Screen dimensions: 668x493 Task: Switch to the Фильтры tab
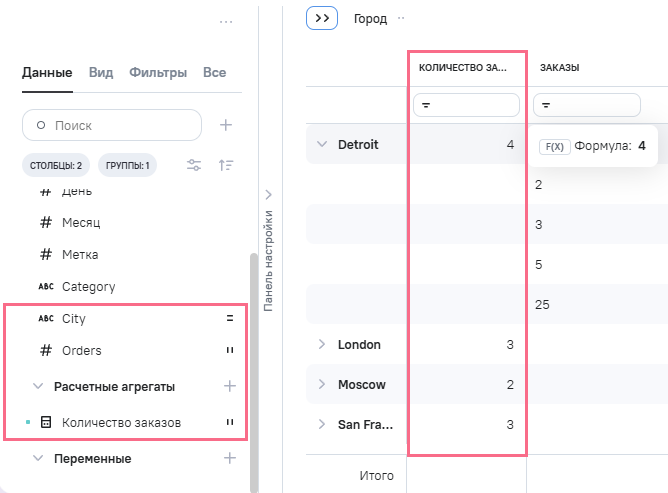(158, 72)
